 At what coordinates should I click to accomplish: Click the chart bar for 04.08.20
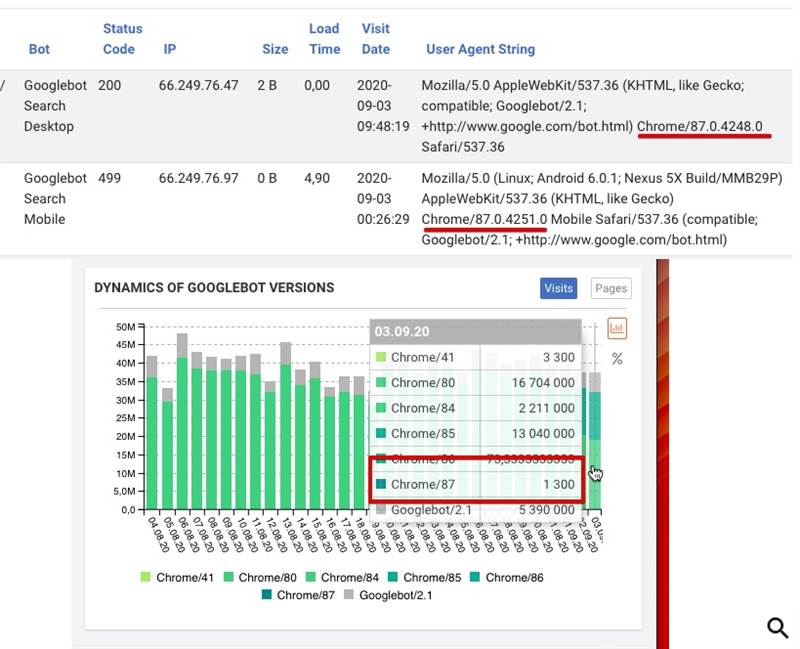coord(152,433)
